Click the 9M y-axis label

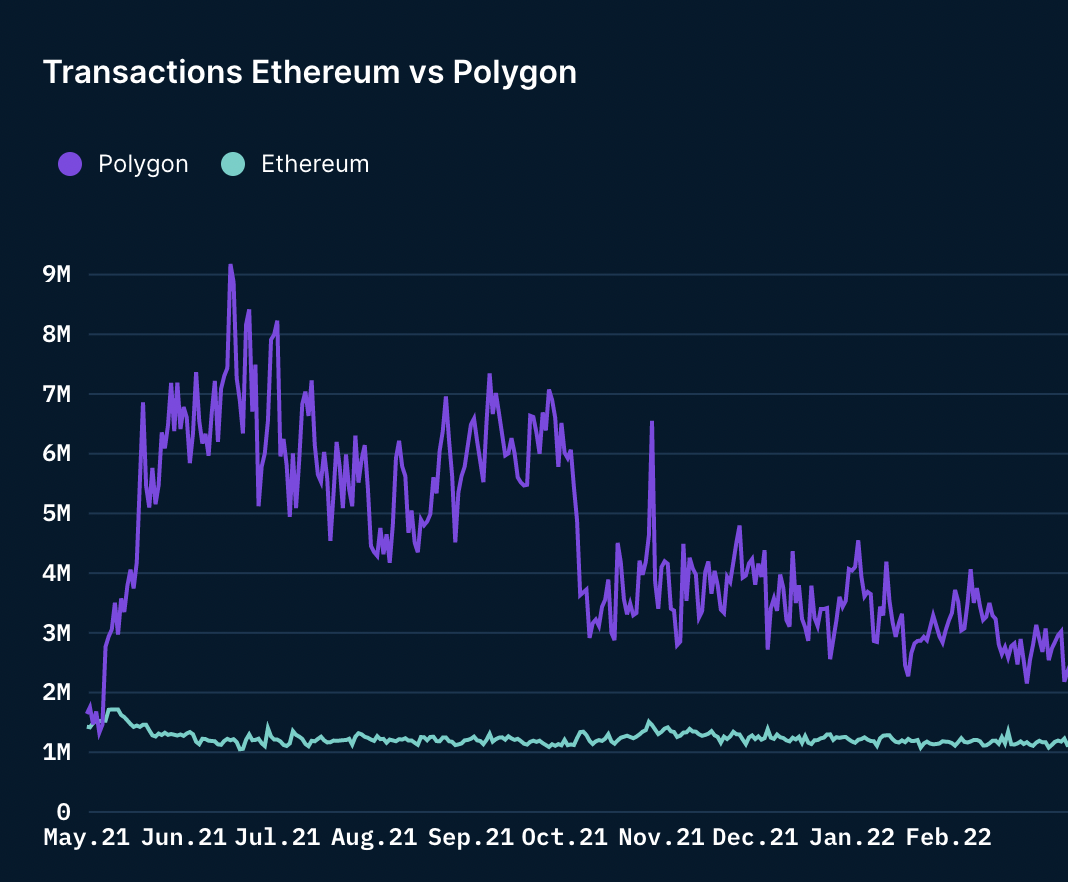(x=57, y=274)
